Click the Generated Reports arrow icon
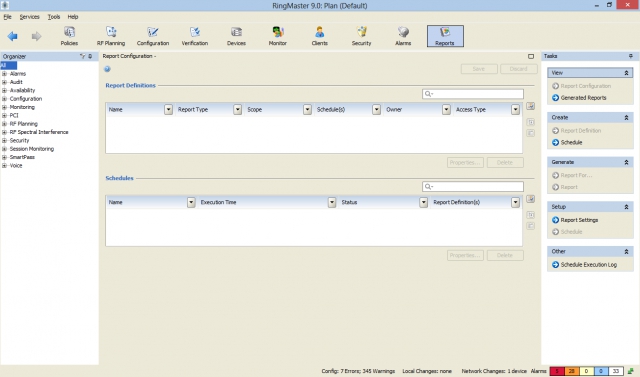The height and width of the screenshot is (377, 640). [x=556, y=98]
